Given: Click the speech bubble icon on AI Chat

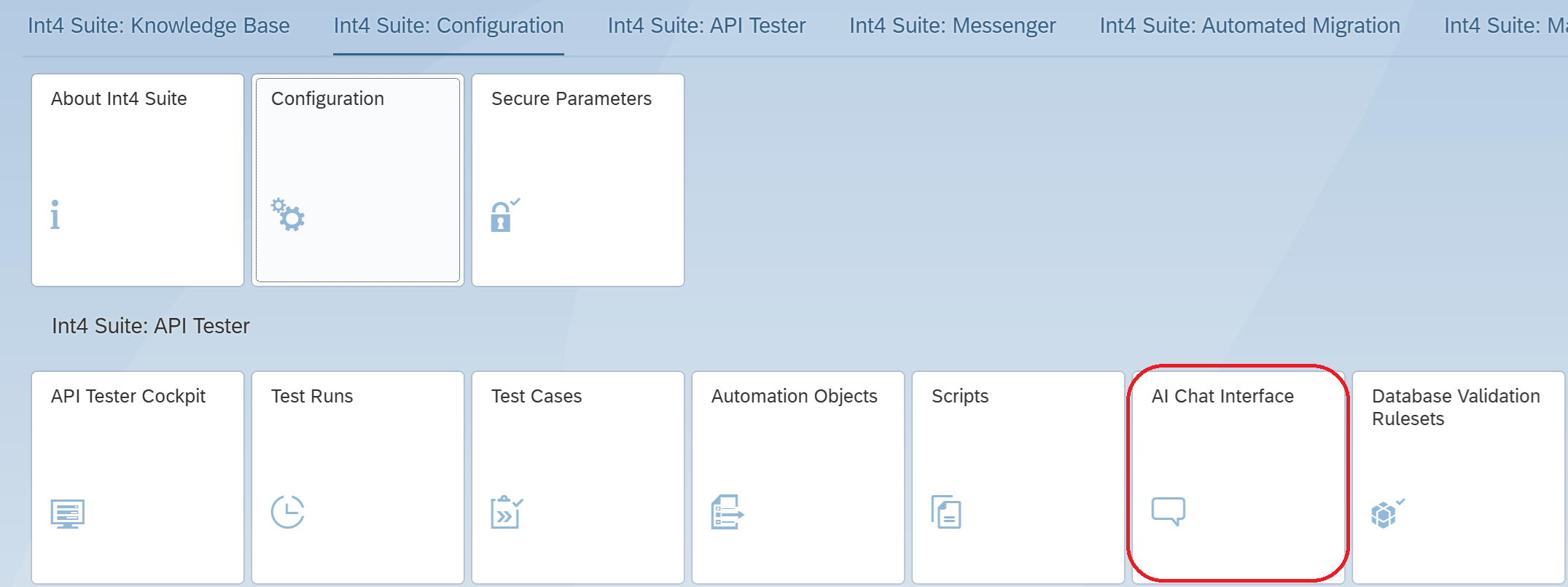Looking at the screenshot, I should (1168, 510).
